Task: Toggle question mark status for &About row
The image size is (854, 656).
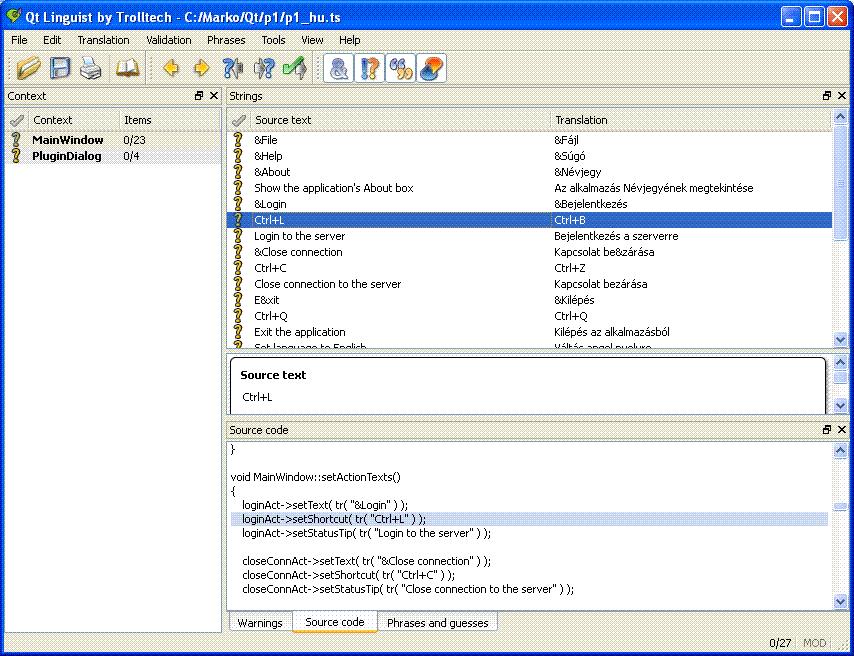Action: [238, 172]
